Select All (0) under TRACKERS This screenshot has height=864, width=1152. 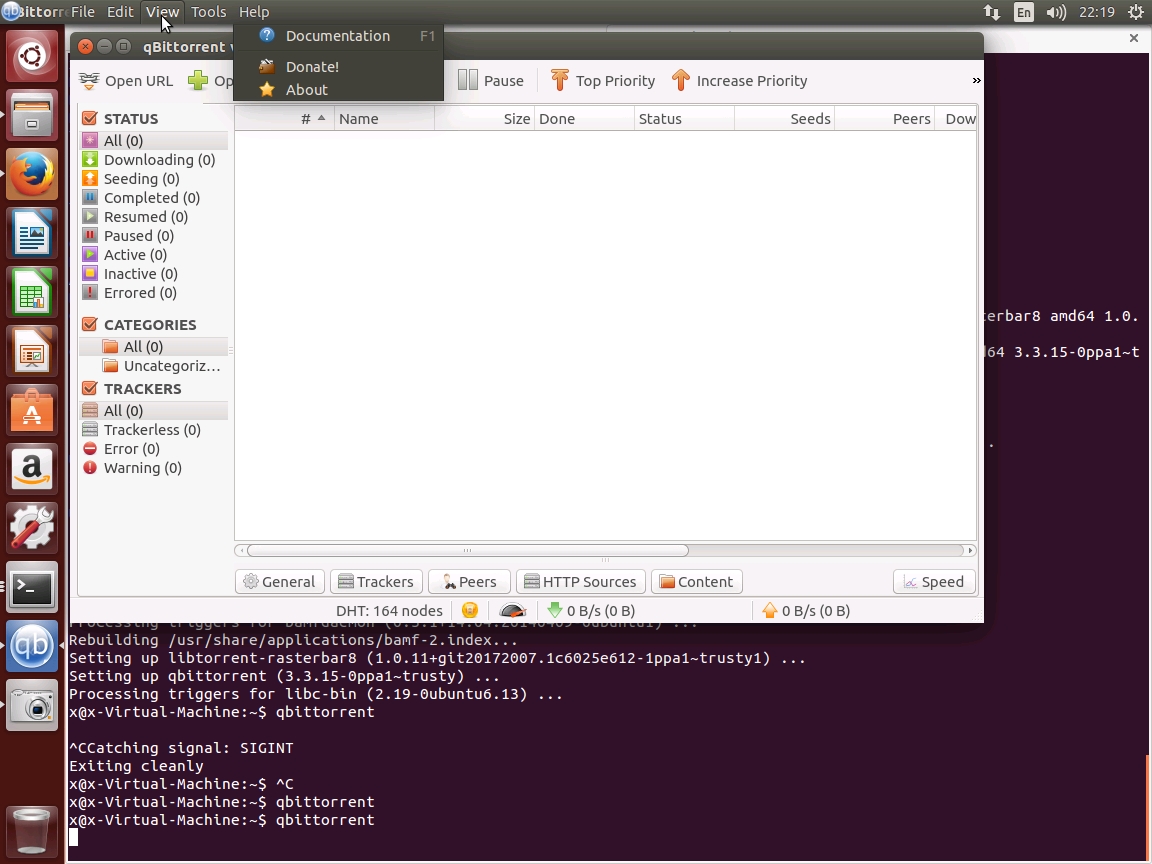(x=154, y=411)
